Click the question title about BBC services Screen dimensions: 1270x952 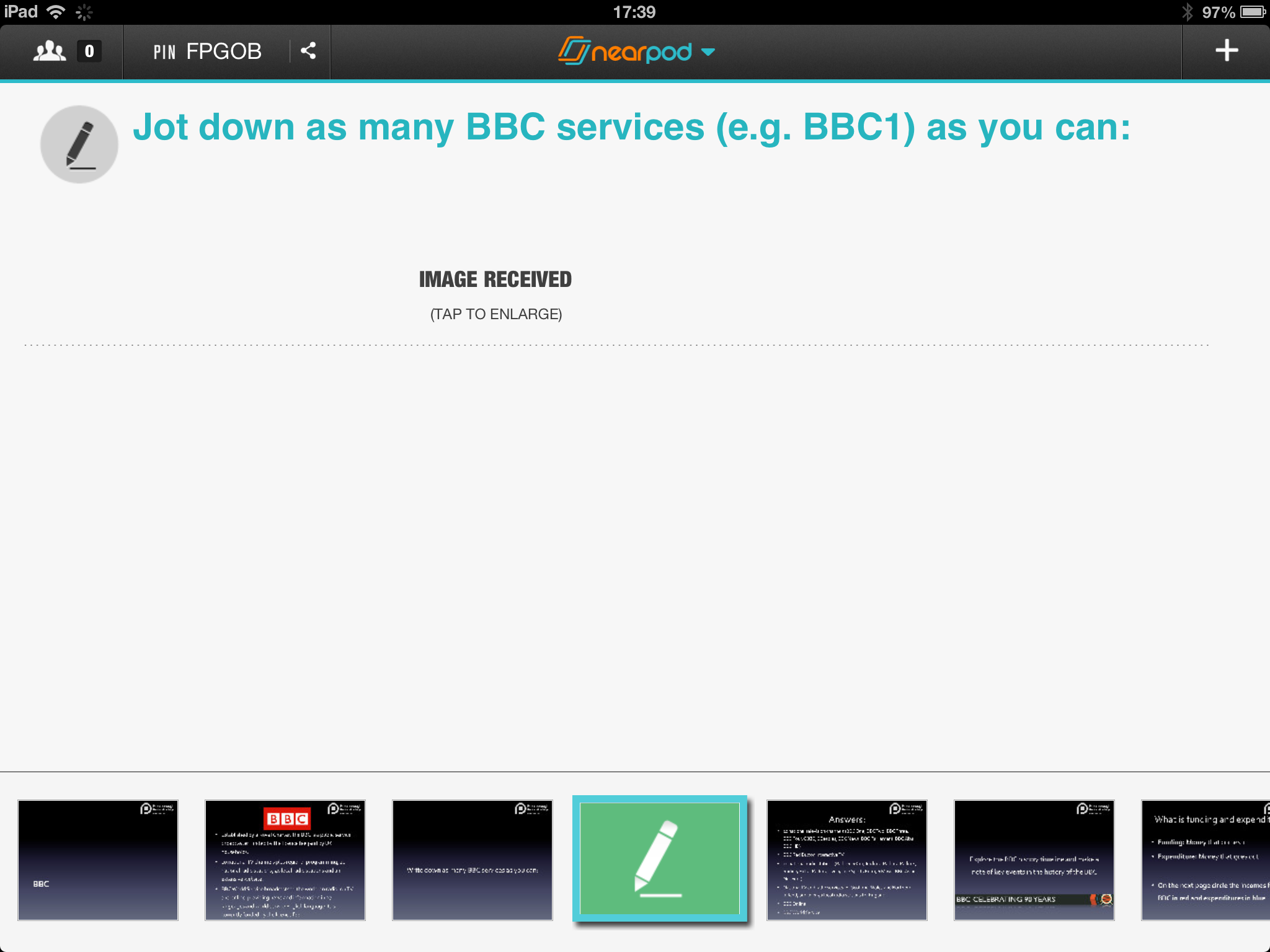[631, 127]
